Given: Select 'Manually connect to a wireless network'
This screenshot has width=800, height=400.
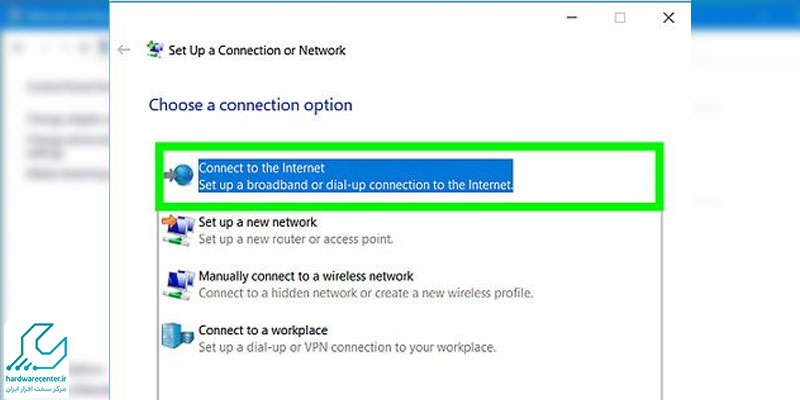Looking at the screenshot, I should point(306,277).
